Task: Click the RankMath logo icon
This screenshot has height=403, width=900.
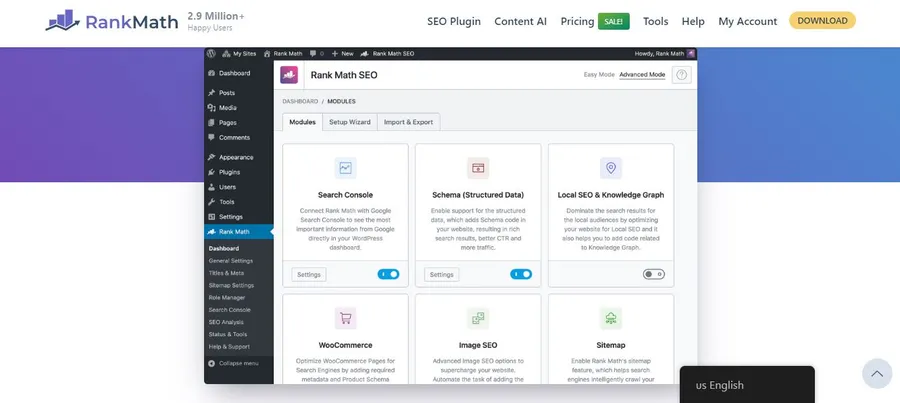Action: click(63, 21)
